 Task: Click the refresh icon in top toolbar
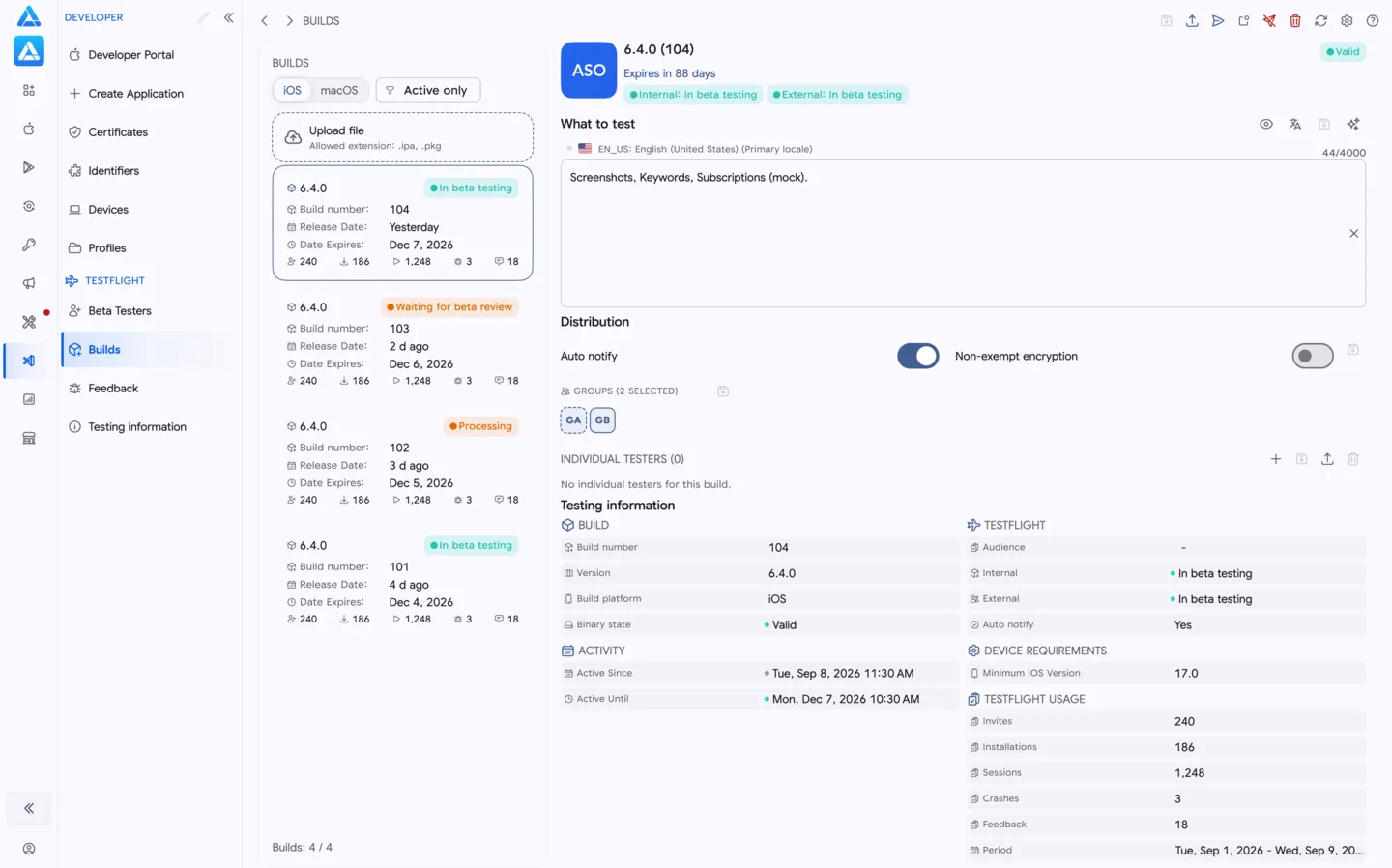tap(1320, 21)
